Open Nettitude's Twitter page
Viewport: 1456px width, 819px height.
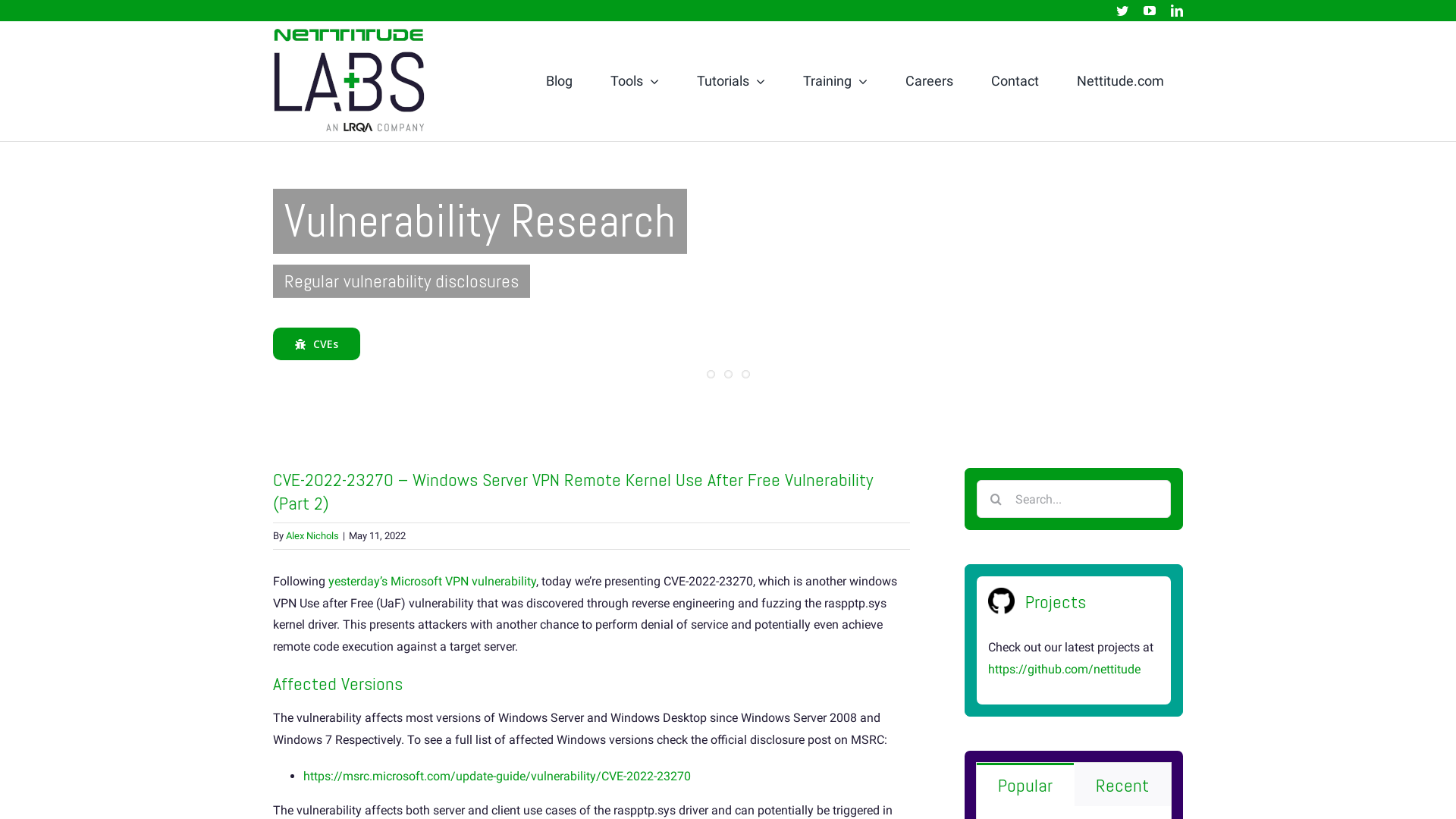[x=1122, y=11]
